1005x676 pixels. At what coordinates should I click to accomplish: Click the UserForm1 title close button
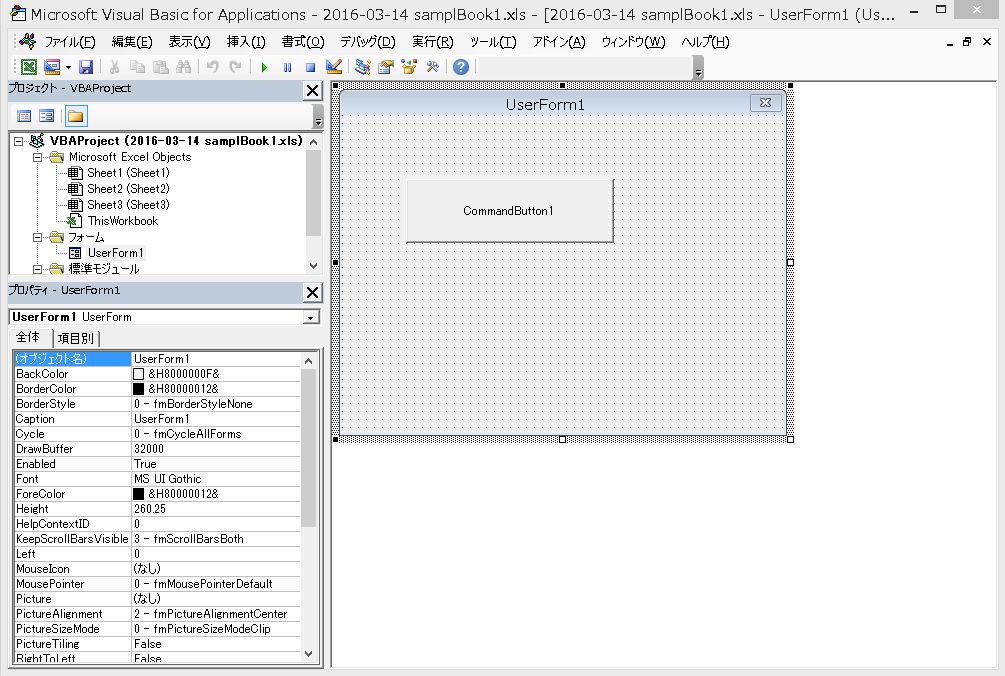click(x=765, y=103)
